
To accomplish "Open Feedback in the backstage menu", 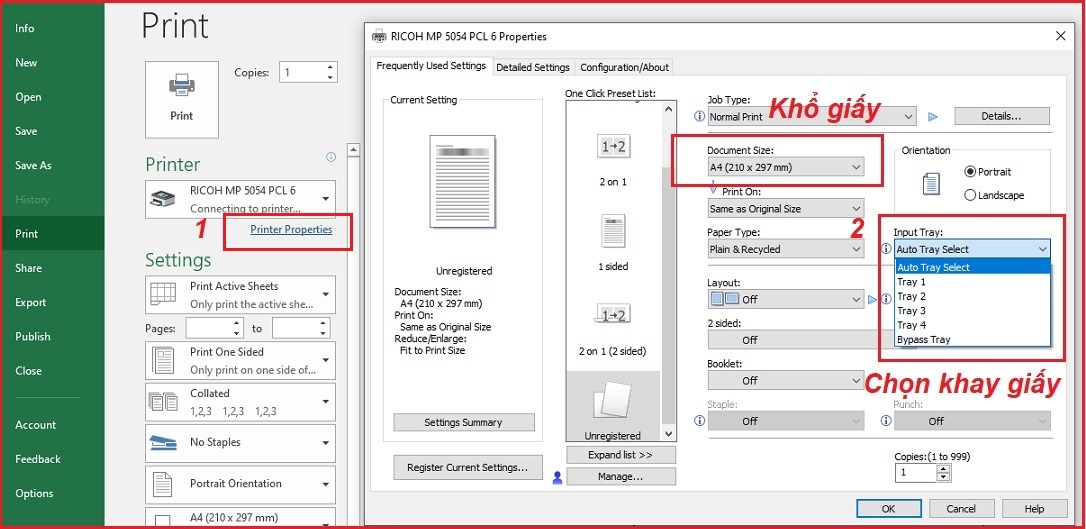I will tap(38, 459).
